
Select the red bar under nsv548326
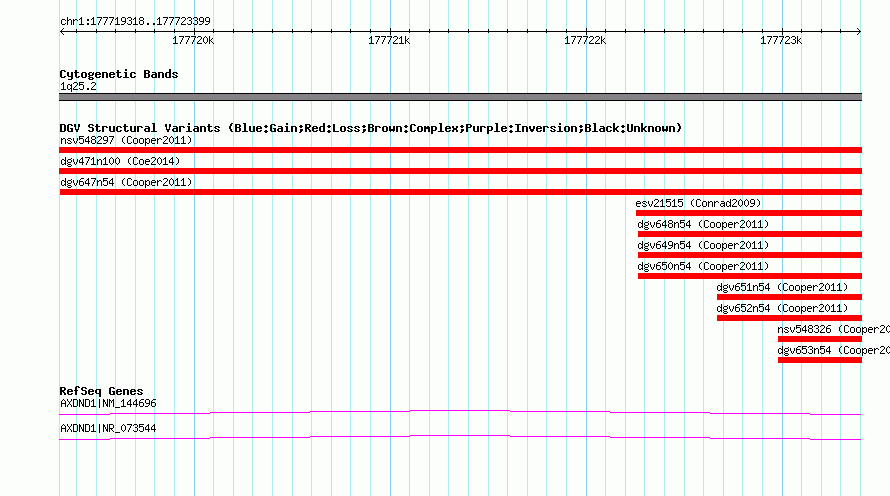point(820,339)
